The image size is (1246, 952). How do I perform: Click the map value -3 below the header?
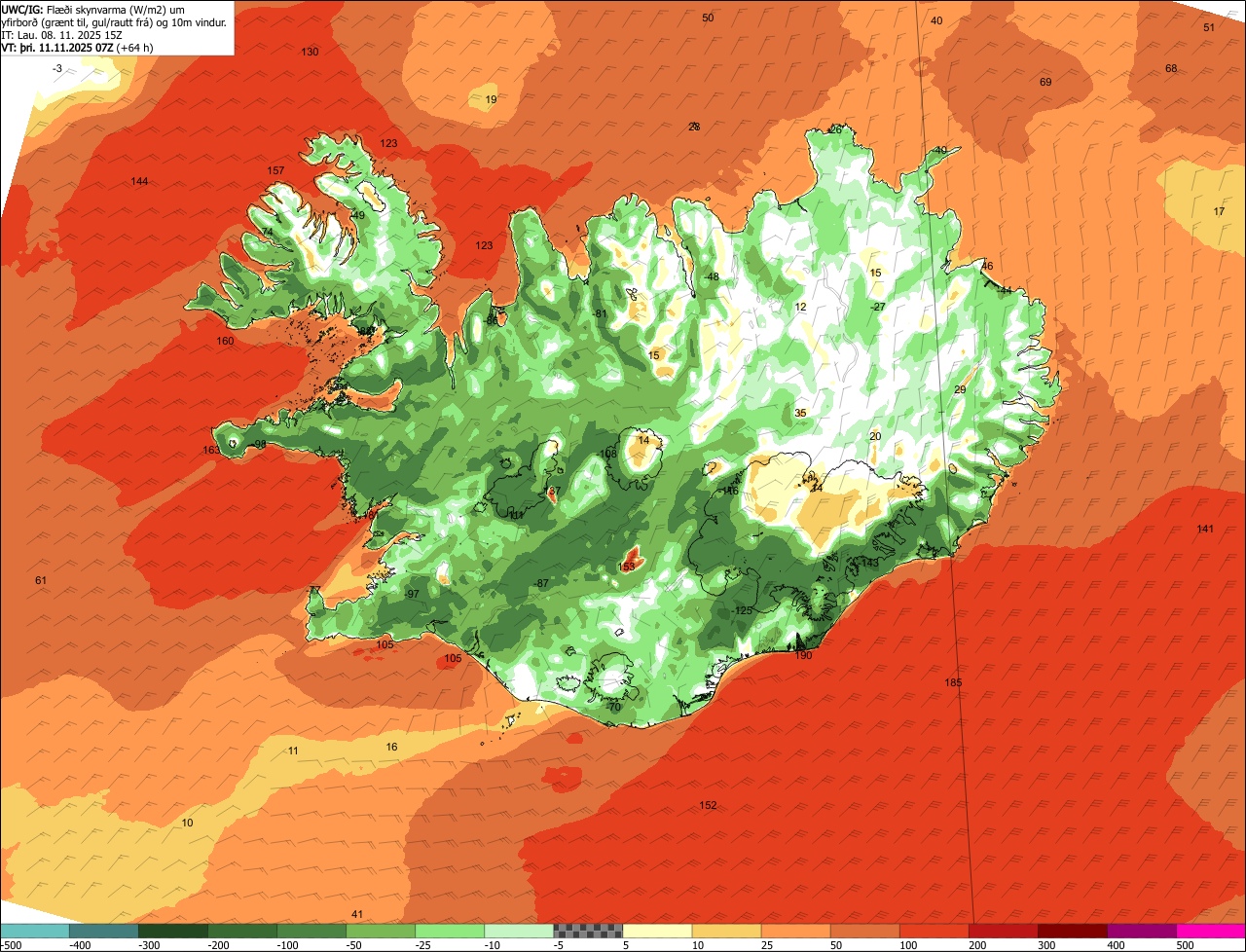click(x=57, y=69)
